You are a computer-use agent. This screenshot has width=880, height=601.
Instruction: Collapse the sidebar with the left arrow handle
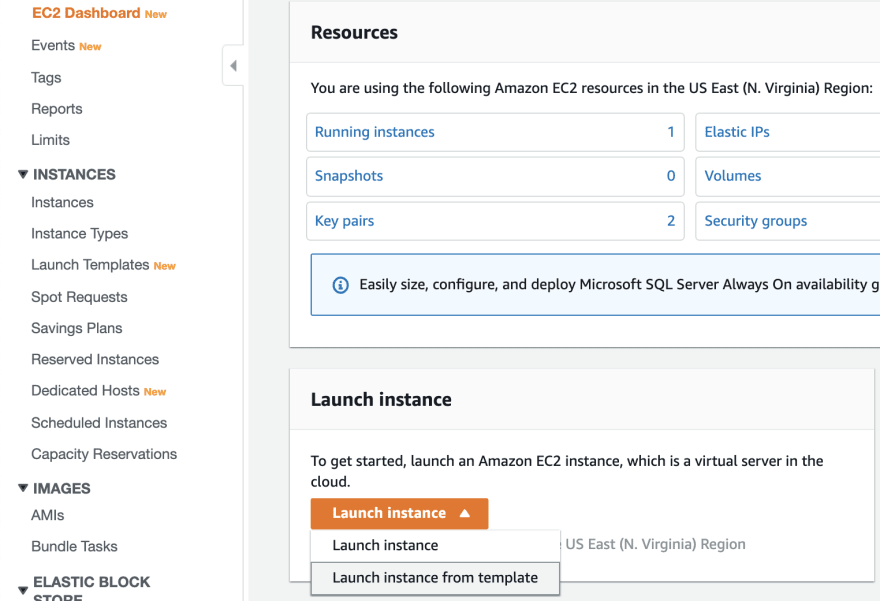tap(233, 66)
